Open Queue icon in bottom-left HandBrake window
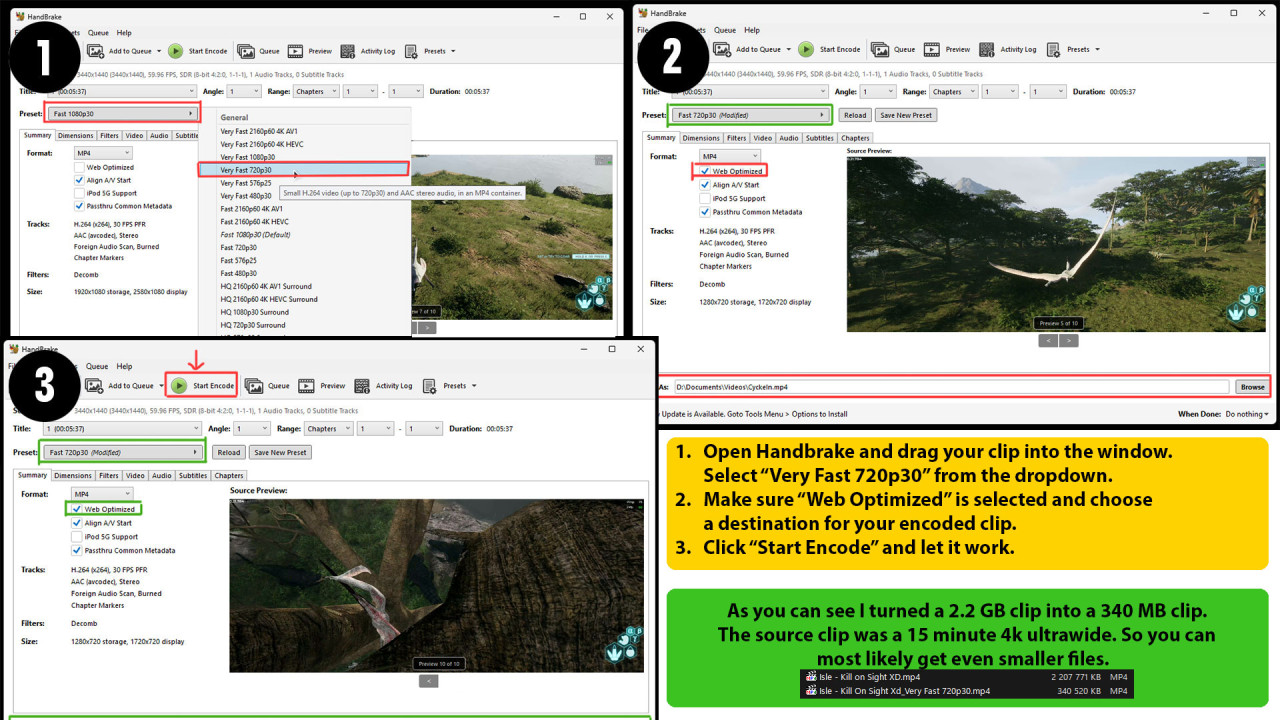 click(x=254, y=385)
